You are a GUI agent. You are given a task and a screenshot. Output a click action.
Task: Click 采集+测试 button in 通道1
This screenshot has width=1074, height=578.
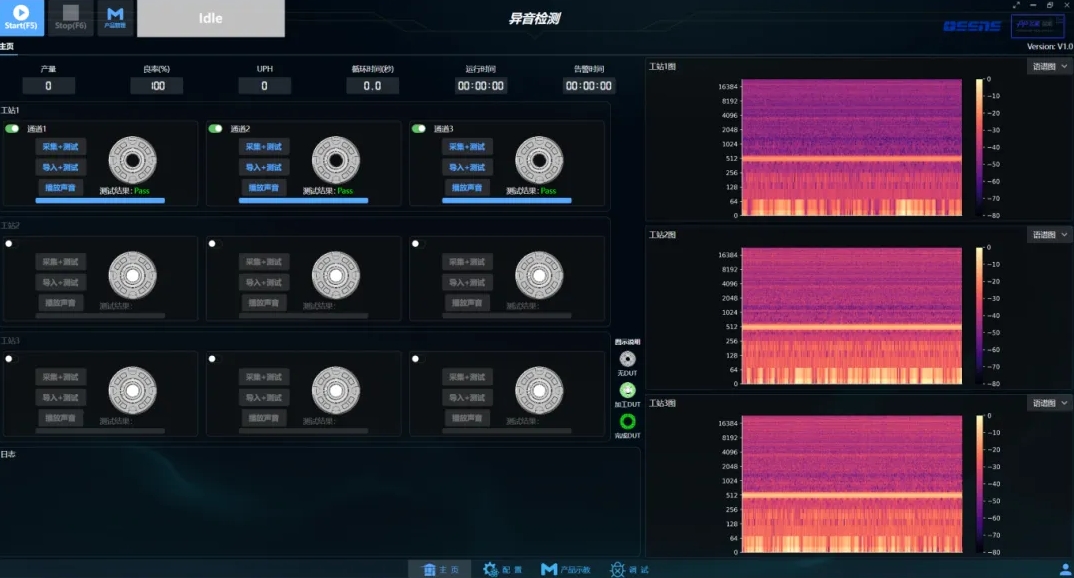(x=61, y=147)
